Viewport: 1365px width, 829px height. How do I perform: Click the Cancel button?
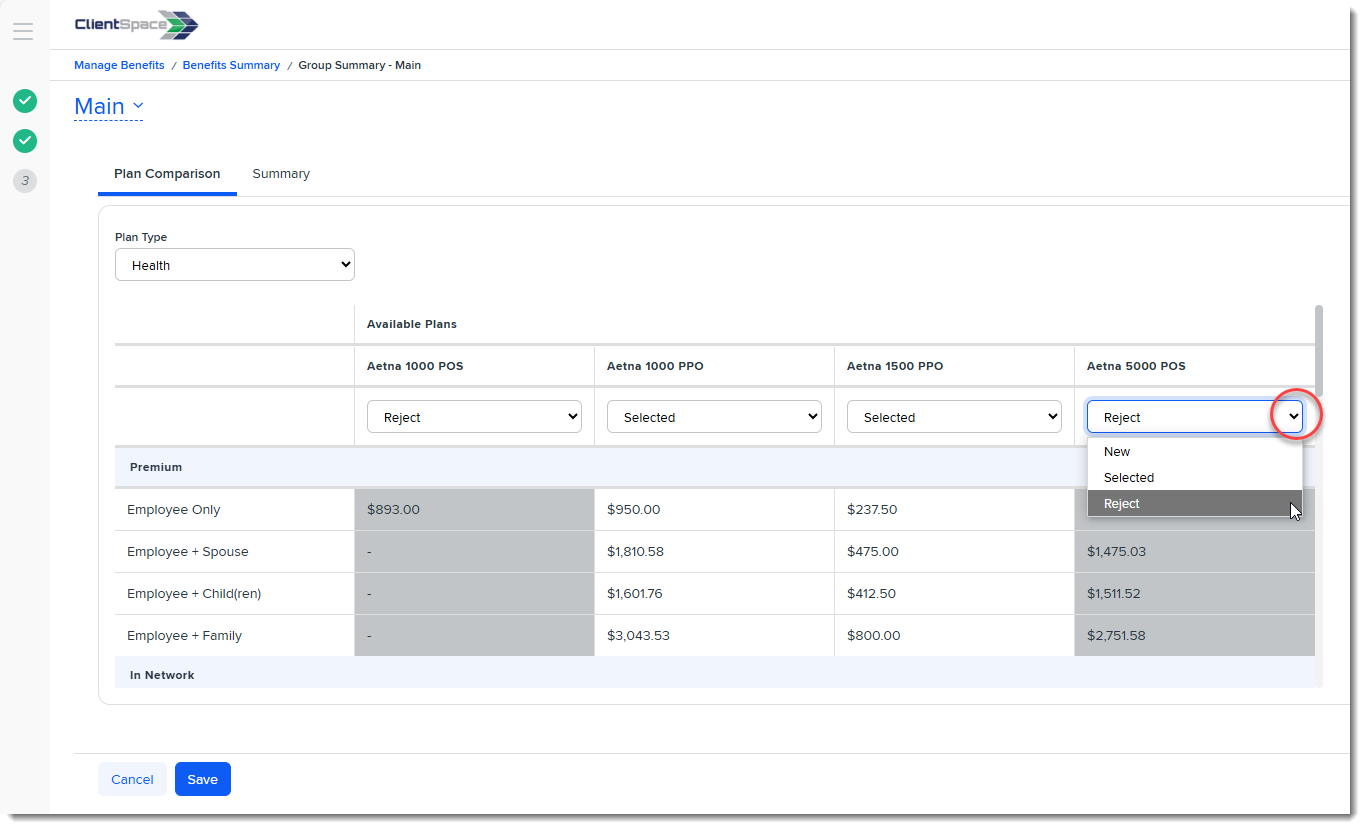click(132, 779)
